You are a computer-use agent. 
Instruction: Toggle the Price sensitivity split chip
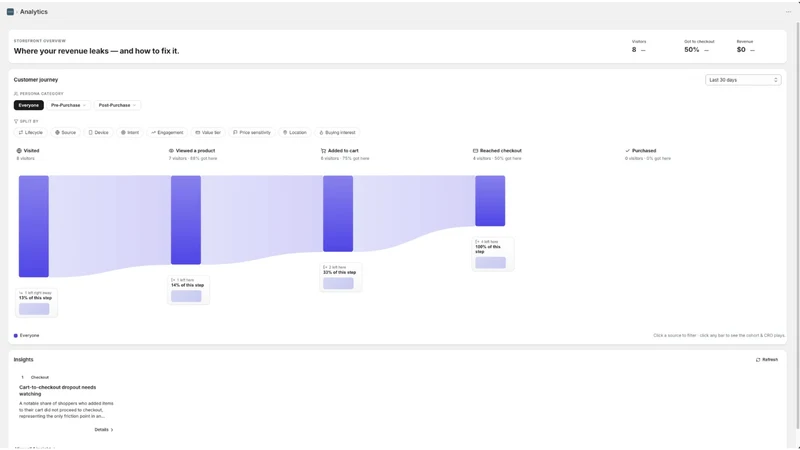[x=252, y=133]
